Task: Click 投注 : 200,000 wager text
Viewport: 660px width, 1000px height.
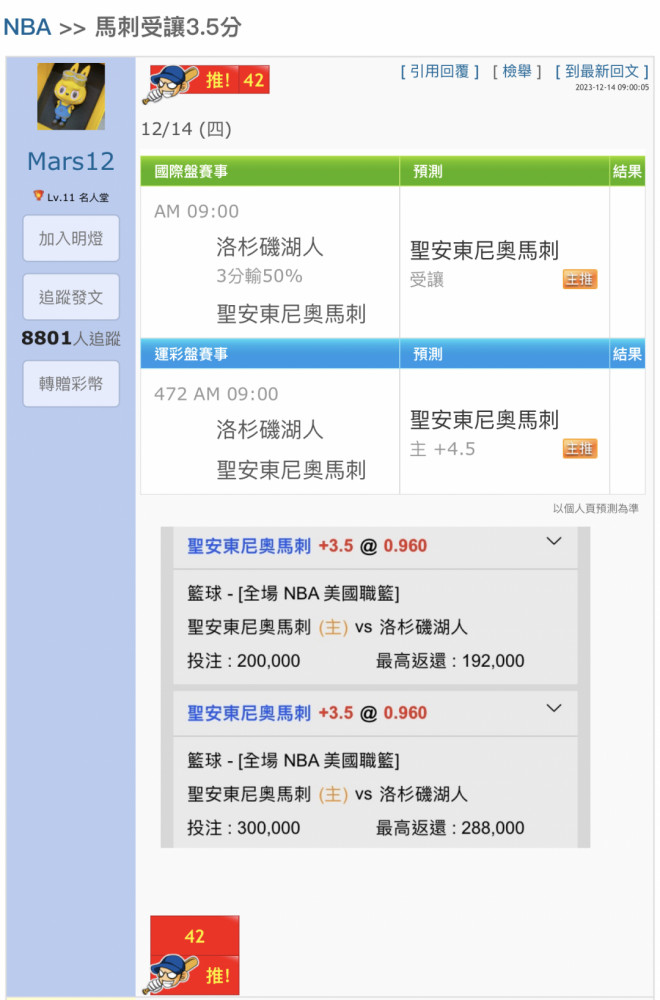Action: click(243, 660)
